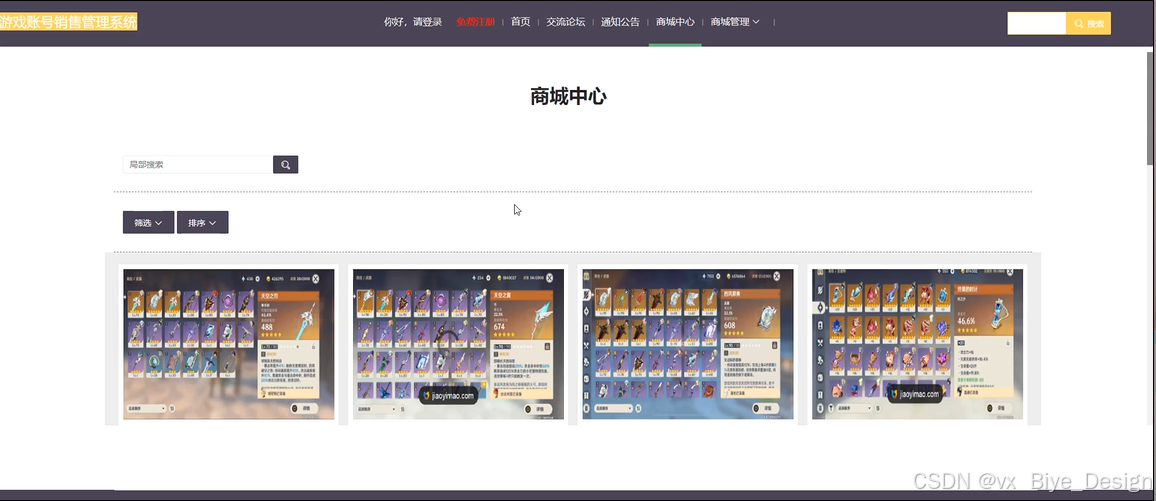1156x501 pixels.
Task: Focus the header search input field
Action: click(1037, 24)
